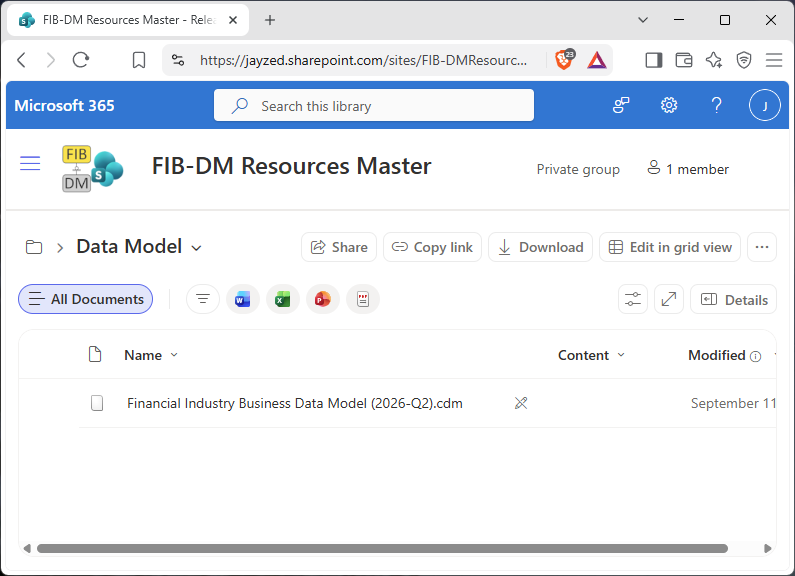Click the scroll left arrow

(27, 548)
